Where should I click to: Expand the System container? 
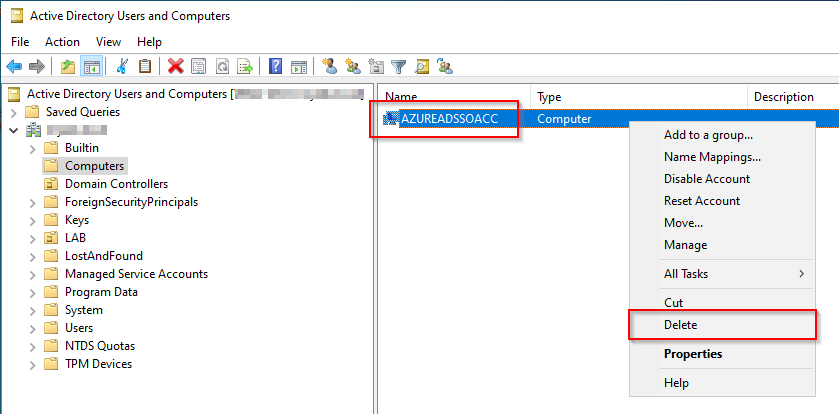pos(33,310)
